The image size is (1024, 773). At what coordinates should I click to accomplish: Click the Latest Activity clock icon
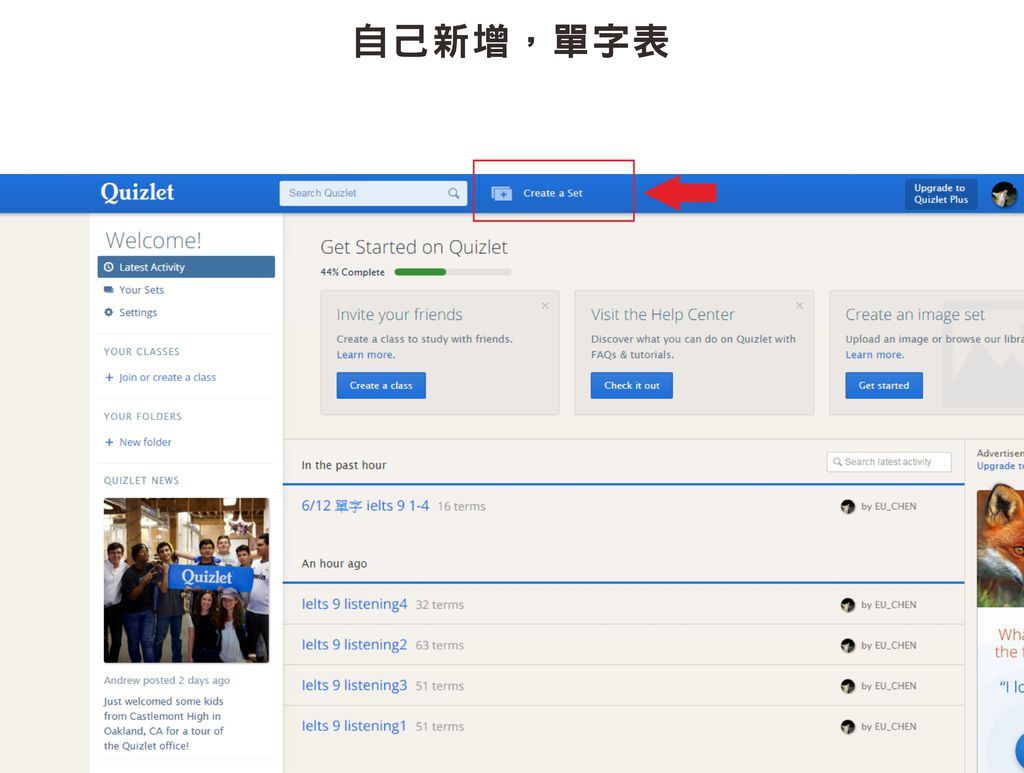point(108,267)
